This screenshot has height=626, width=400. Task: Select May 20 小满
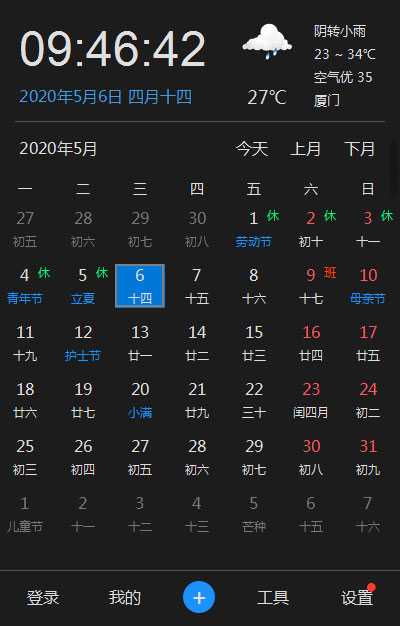pos(140,400)
